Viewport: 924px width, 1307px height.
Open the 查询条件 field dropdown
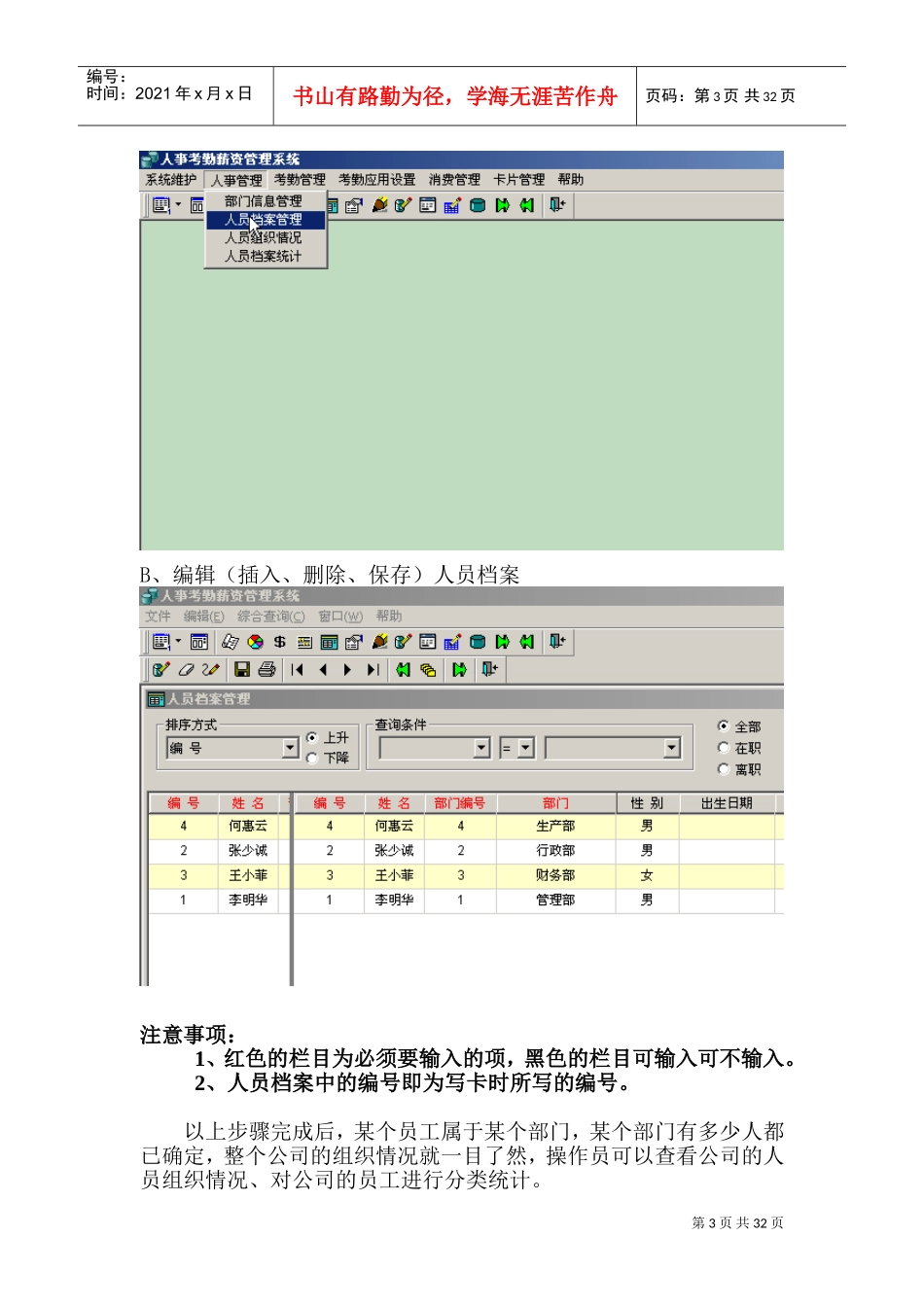pos(481,748)
